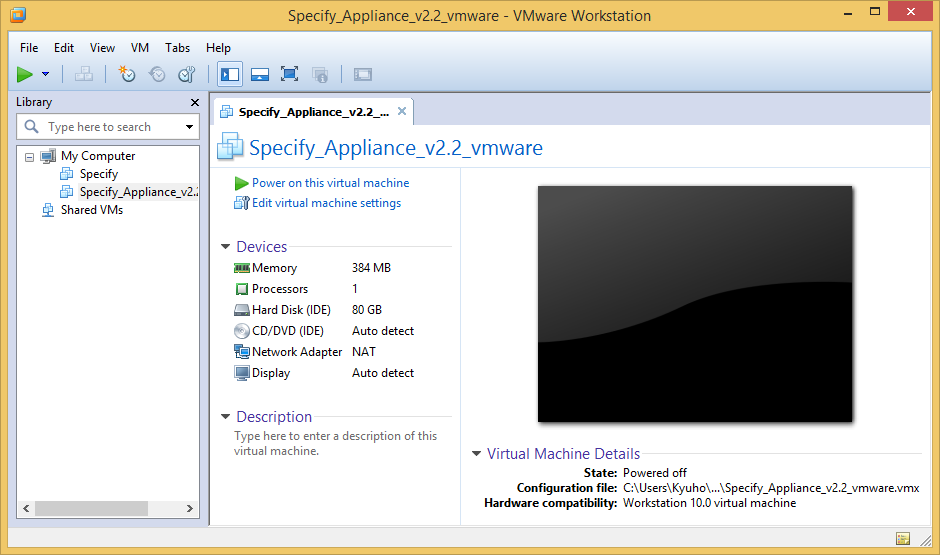
Task: Collapse the Devices section
Action: (225, 246)
